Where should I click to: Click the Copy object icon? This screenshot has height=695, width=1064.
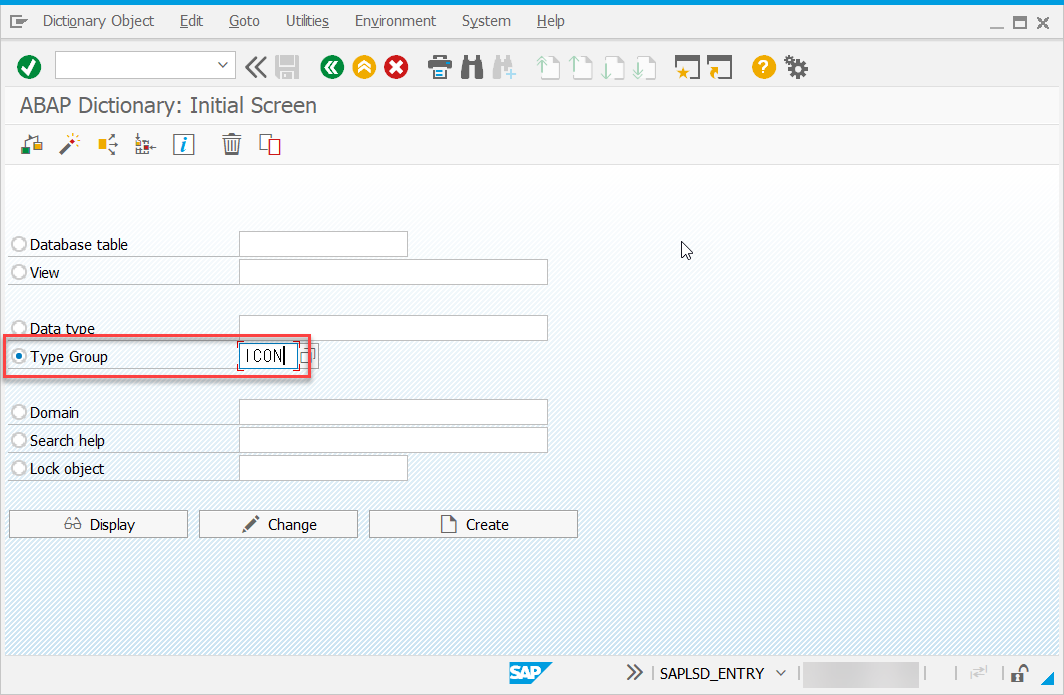tap(269, 145)
